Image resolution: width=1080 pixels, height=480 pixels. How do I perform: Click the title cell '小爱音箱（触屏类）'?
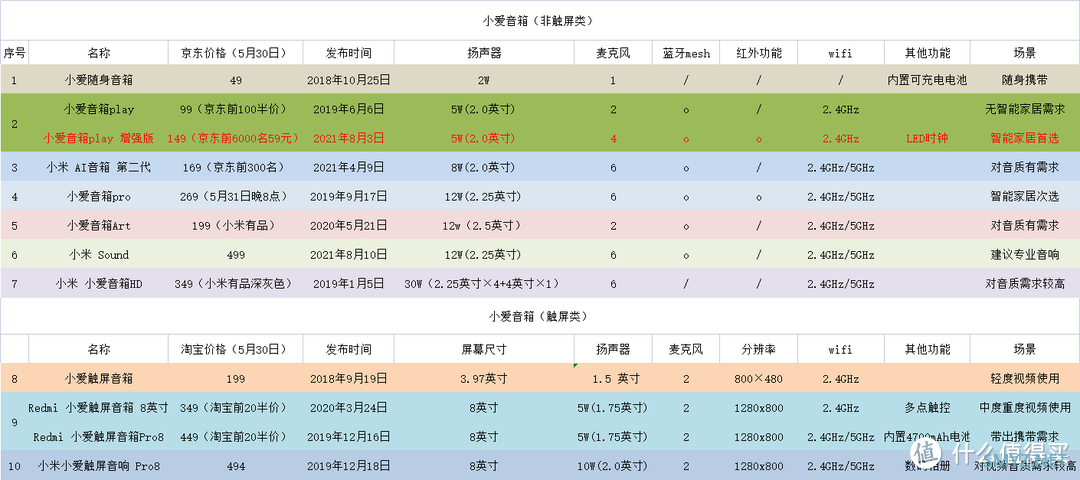click(x=539, y=317)
